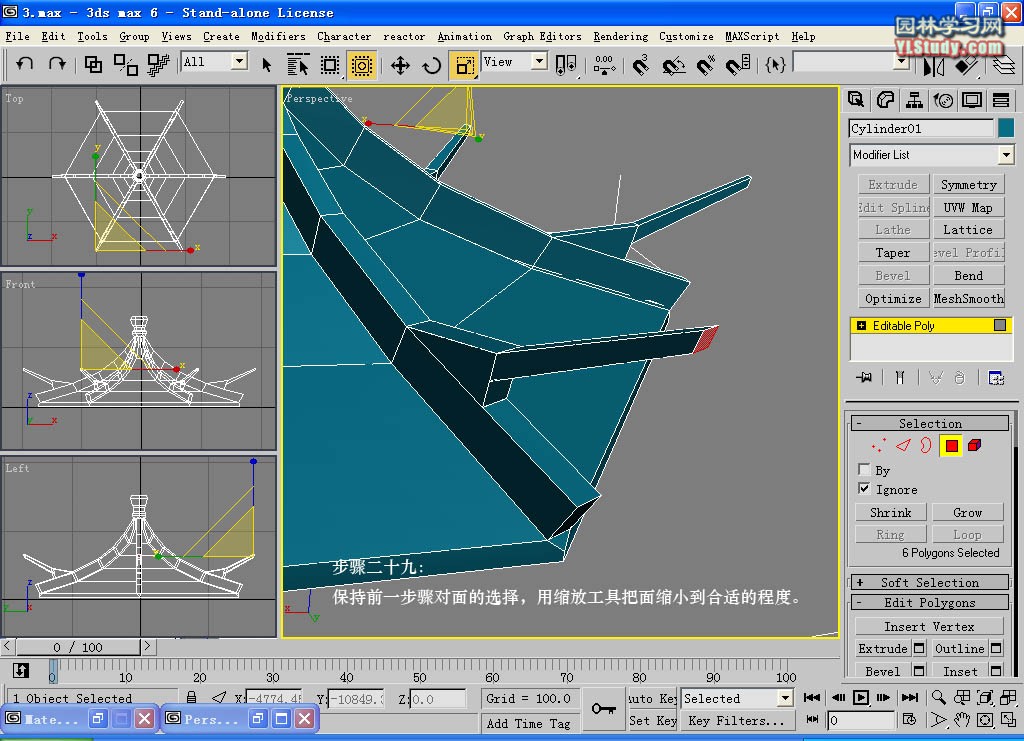Click the Play Animation button
Image resolution: width=1024 pixels, height=741 pixels.
[861, 697]
